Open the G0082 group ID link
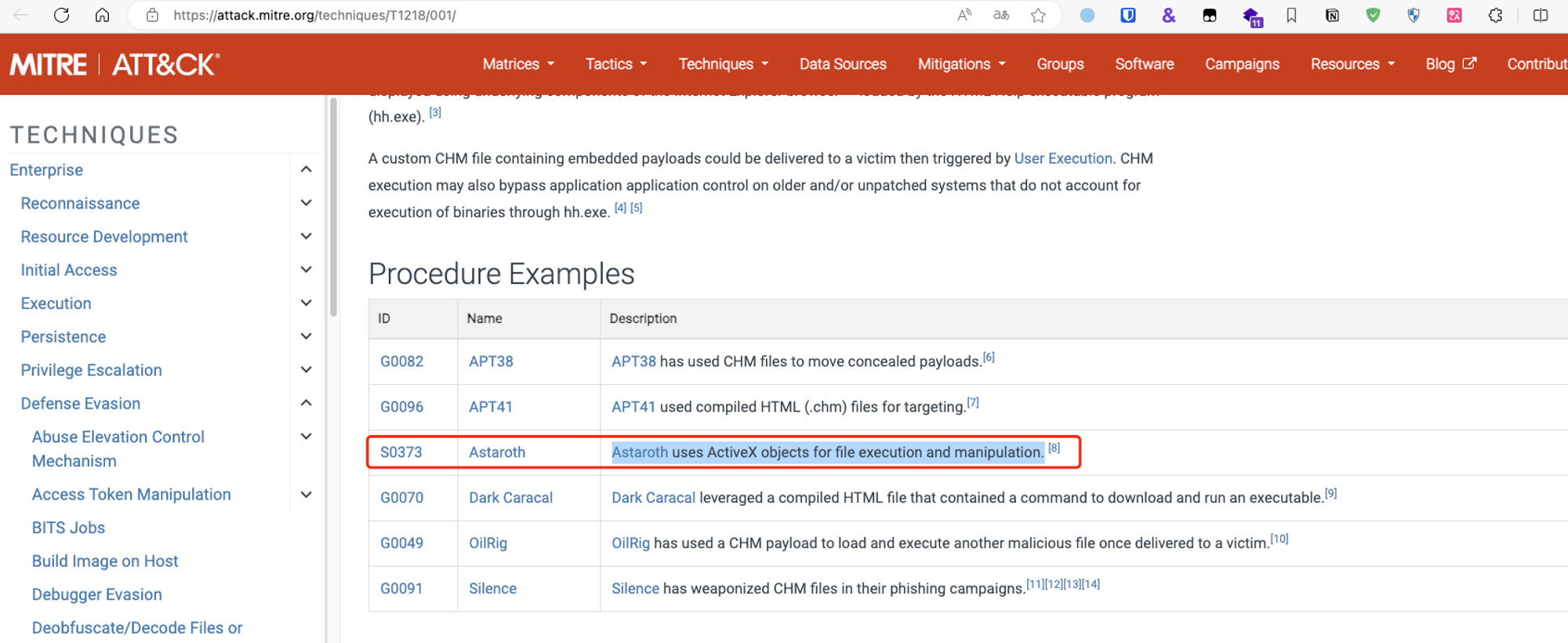 click(x=401, y=361)
